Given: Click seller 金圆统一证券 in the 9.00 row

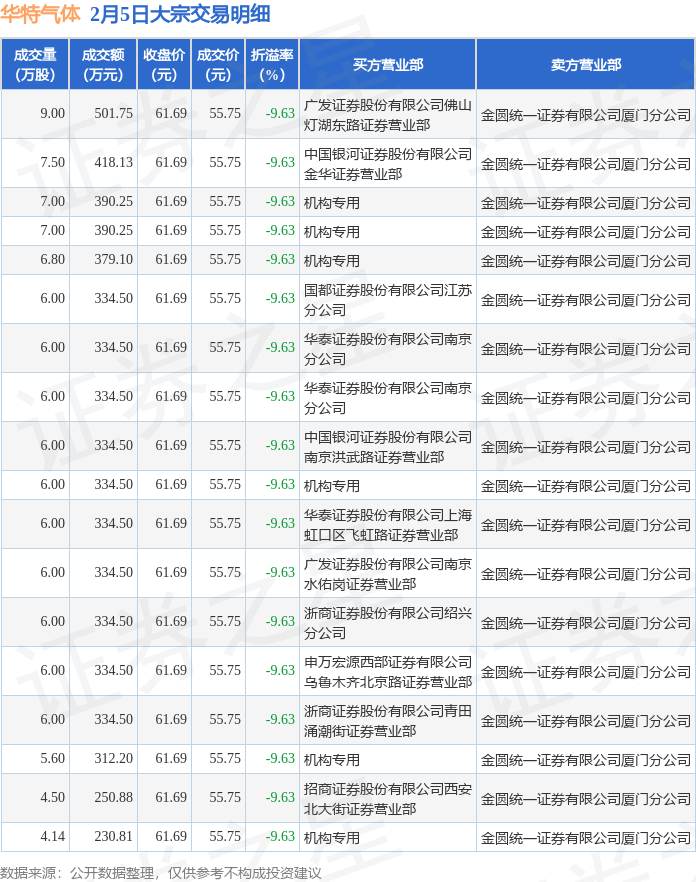Looking at the screenshot, I should [x=586, y=115].
